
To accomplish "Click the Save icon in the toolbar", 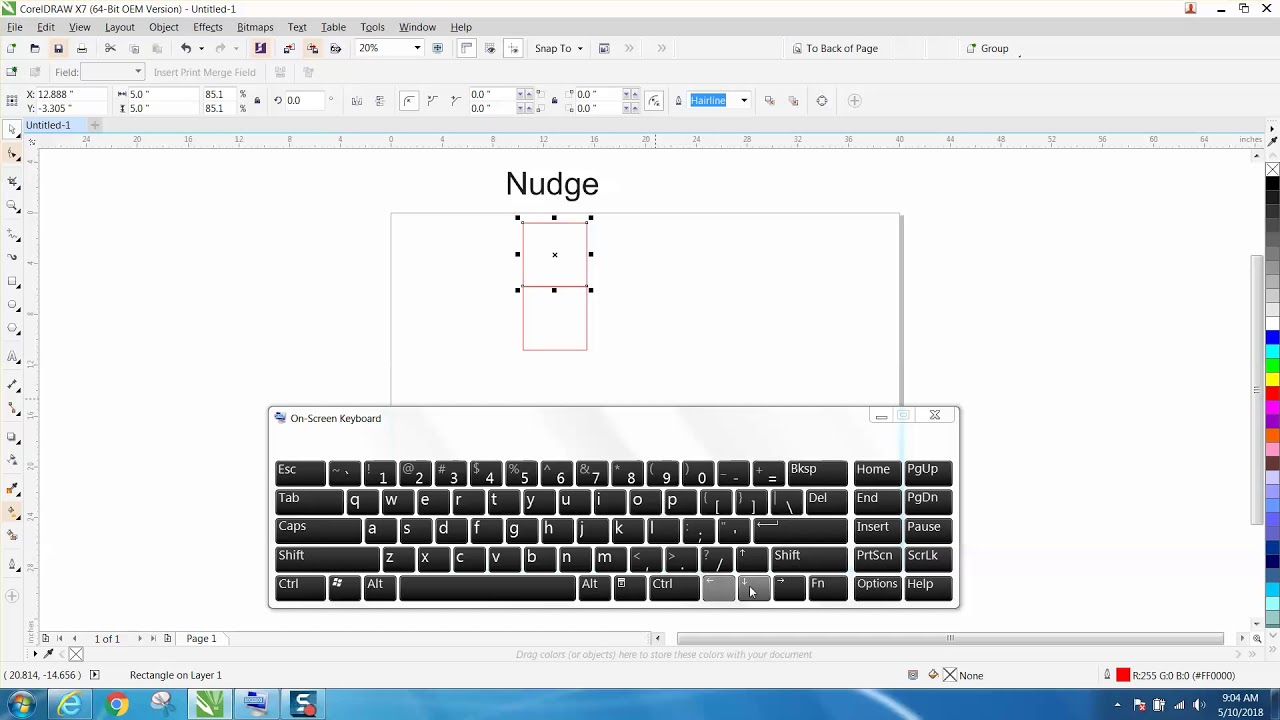I will (x=58, y=48).
